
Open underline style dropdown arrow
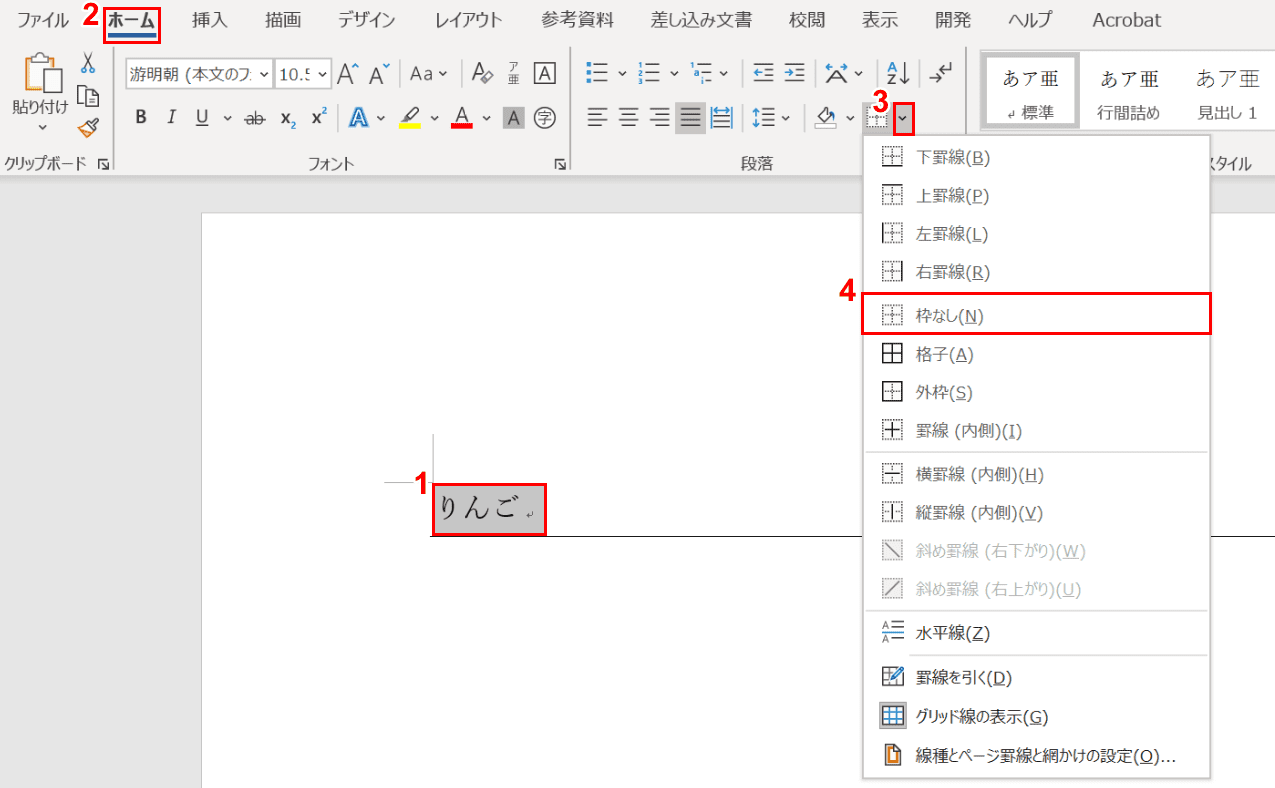pos(227,118)
